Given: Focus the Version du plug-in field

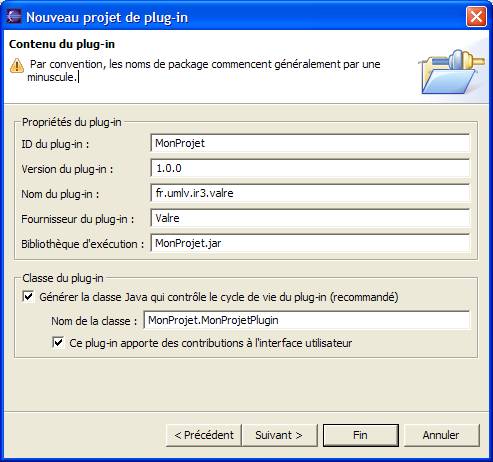Looking at the screenshot, I should click(310, 168).
